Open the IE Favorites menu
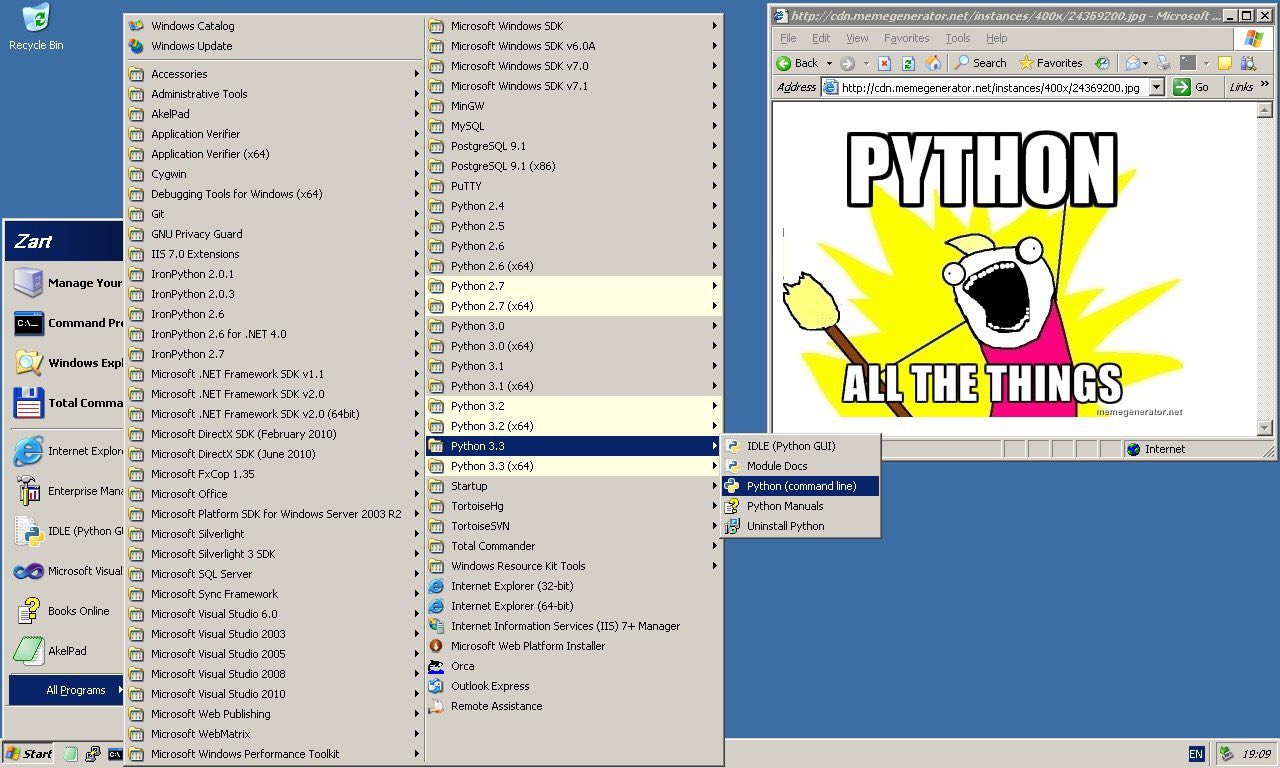This screenshot has height=768, width=1280. (906, 38)
